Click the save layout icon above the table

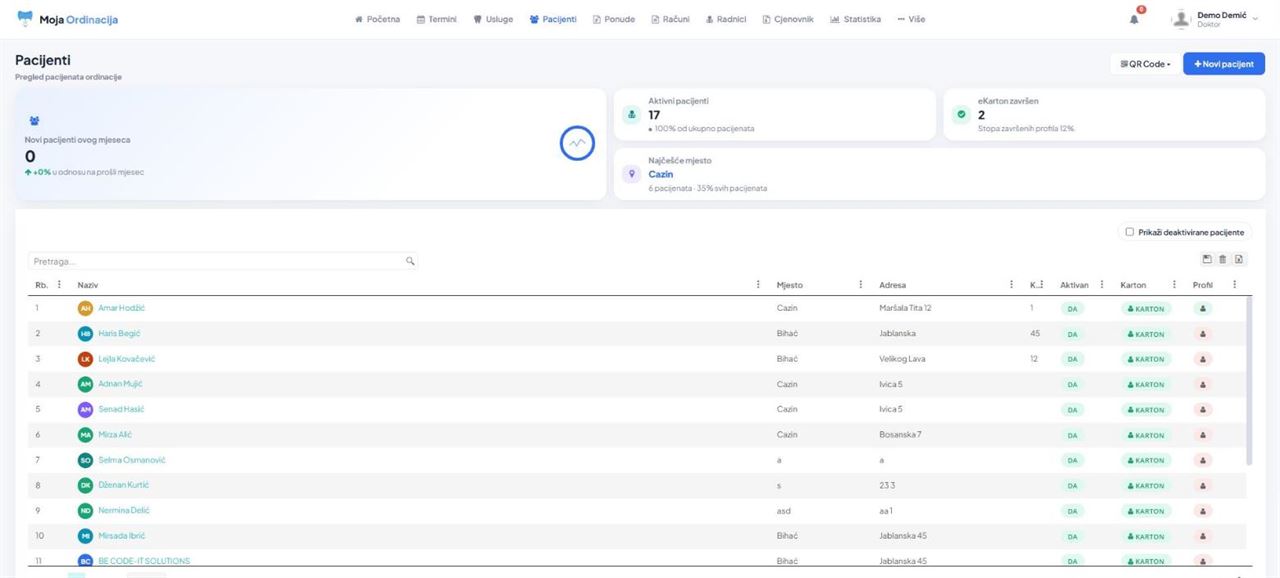(1207, 259)
